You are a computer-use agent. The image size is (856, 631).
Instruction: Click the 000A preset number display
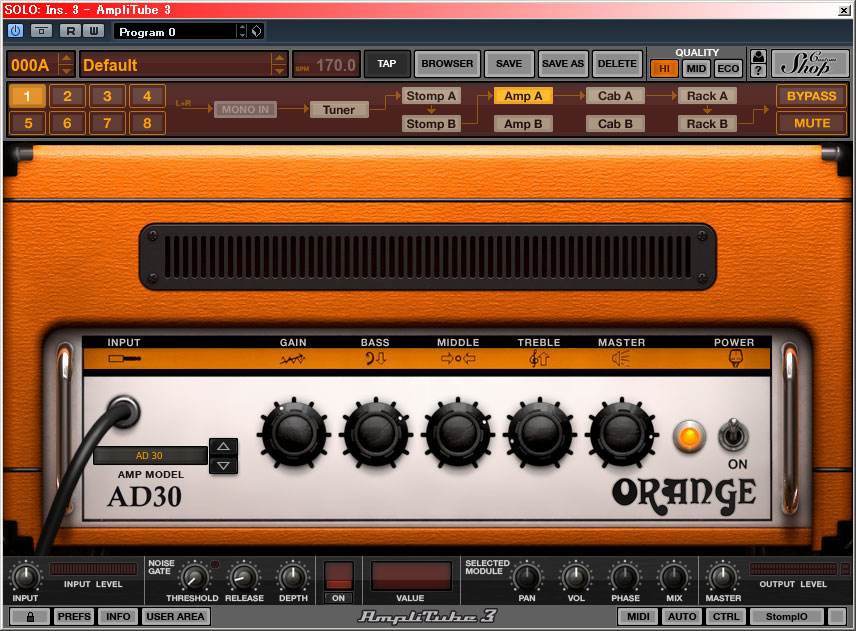32,64
